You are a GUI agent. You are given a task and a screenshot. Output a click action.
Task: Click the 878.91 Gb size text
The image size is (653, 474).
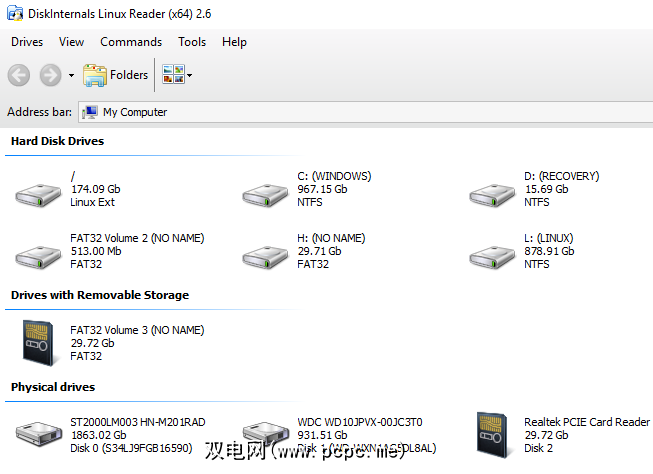[x=549, y=251]
